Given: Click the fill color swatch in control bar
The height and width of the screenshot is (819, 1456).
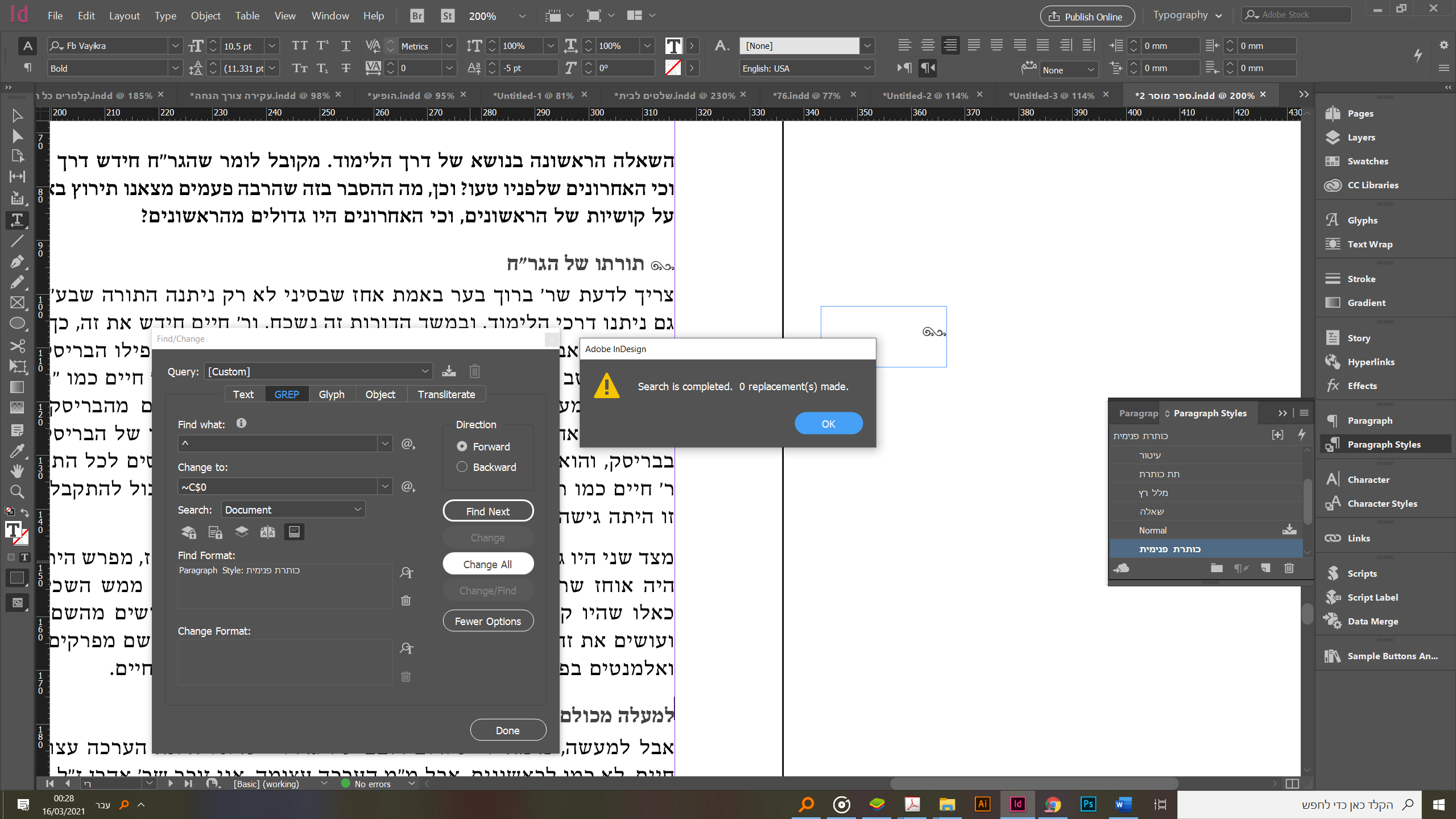Looking at the screenshot, I should click(x=673, y=45).
